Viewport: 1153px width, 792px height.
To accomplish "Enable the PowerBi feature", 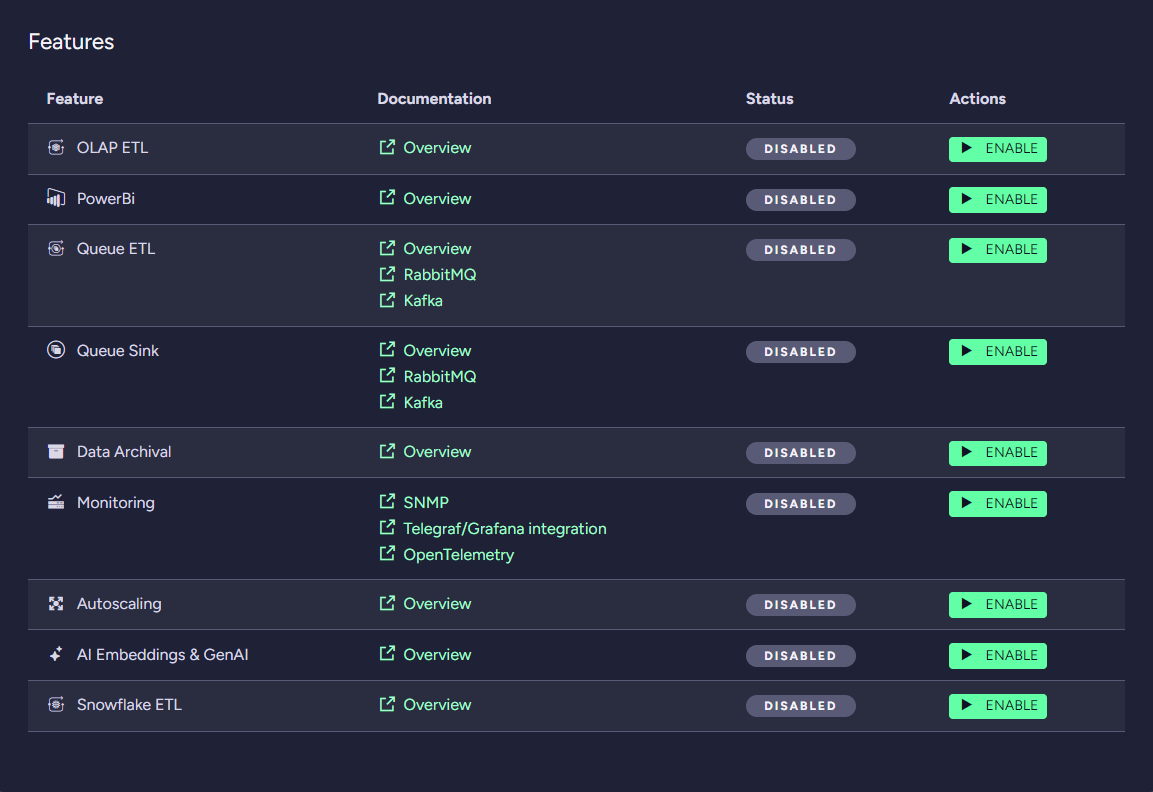I will pos(997,199).
